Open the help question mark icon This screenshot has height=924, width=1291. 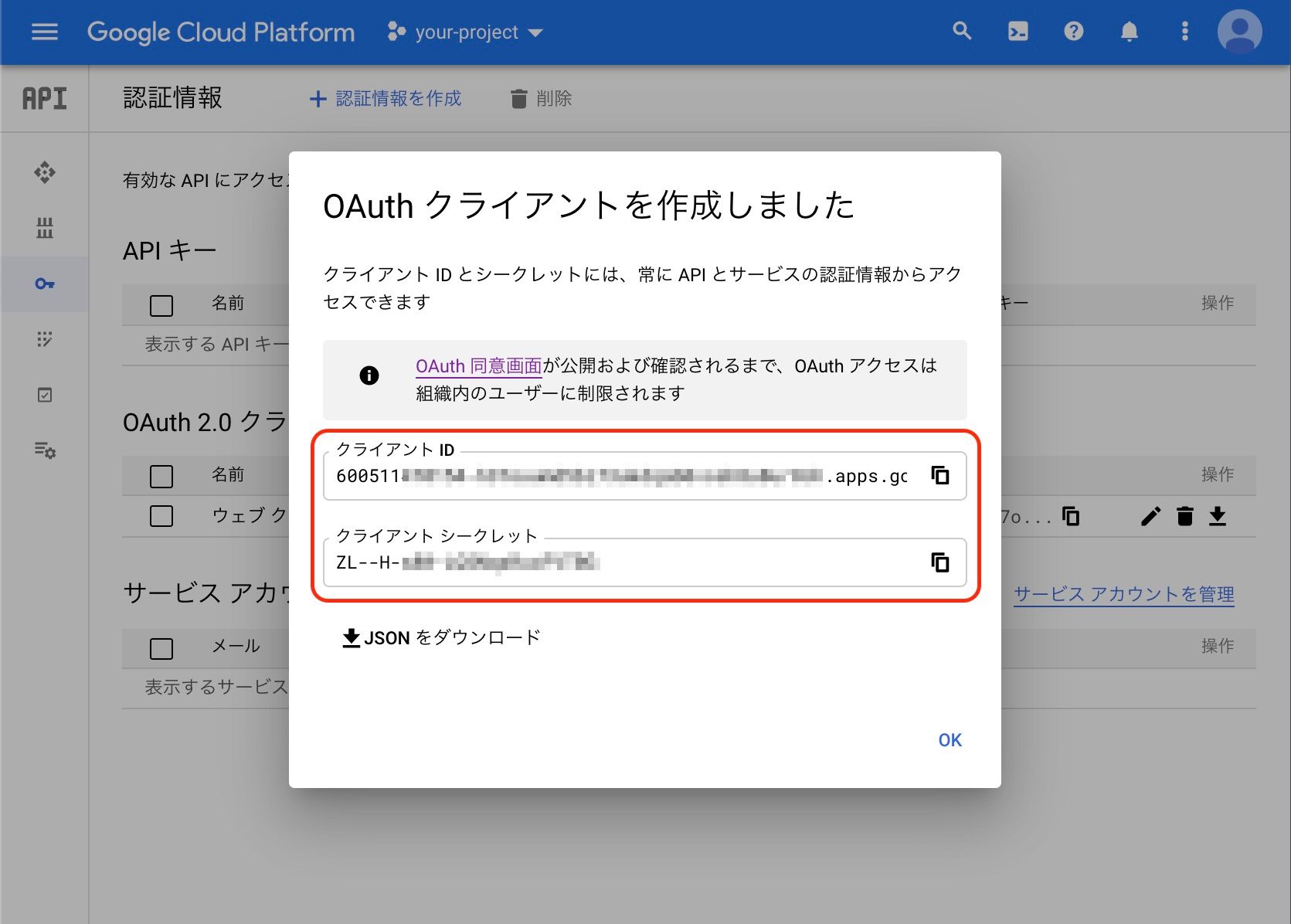(x=1074, y=32)
